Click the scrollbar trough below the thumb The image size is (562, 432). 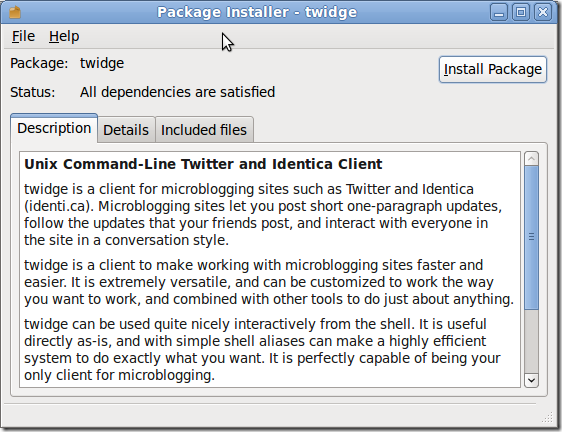(531, 341)
